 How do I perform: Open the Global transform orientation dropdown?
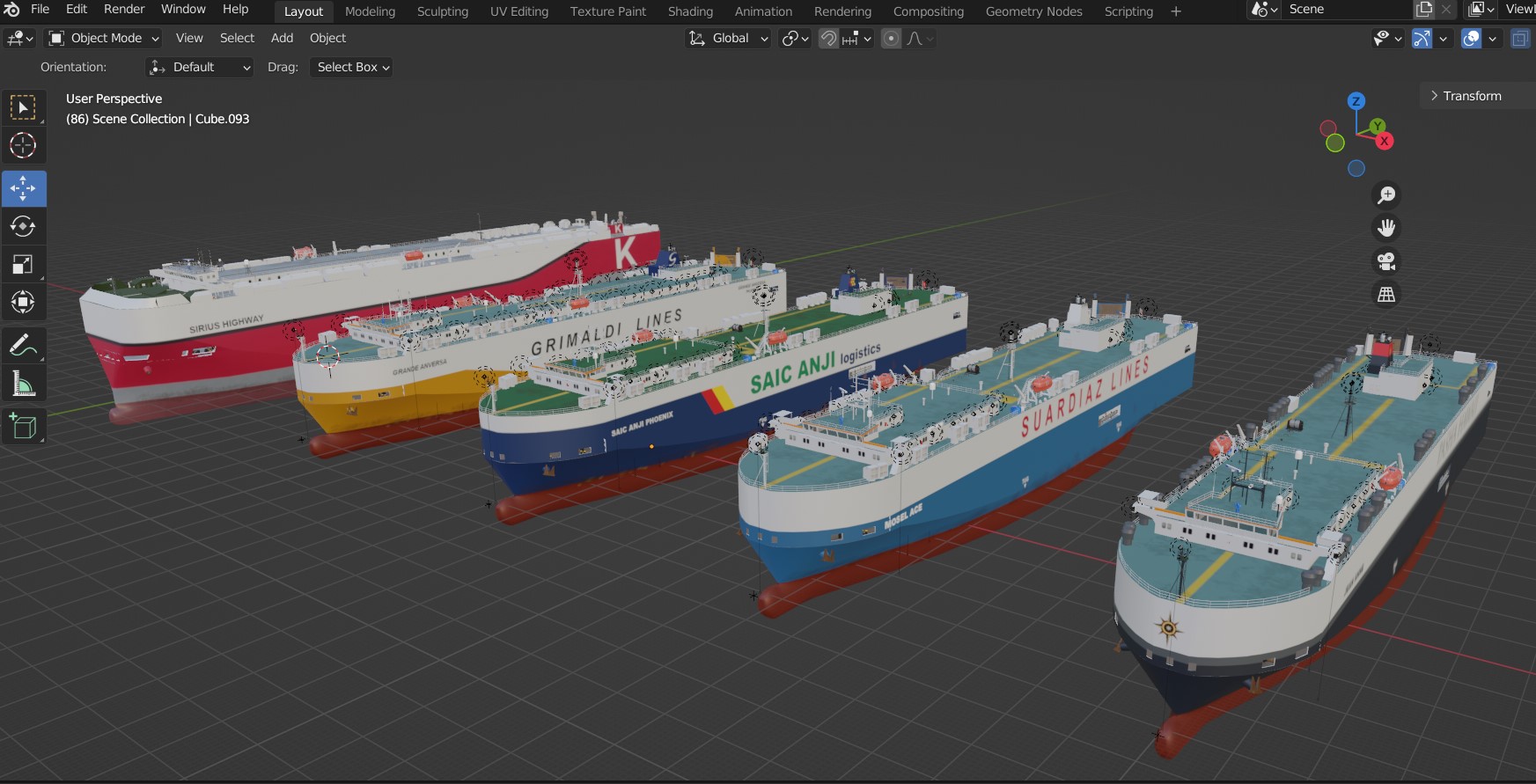(x=729, y=39)
